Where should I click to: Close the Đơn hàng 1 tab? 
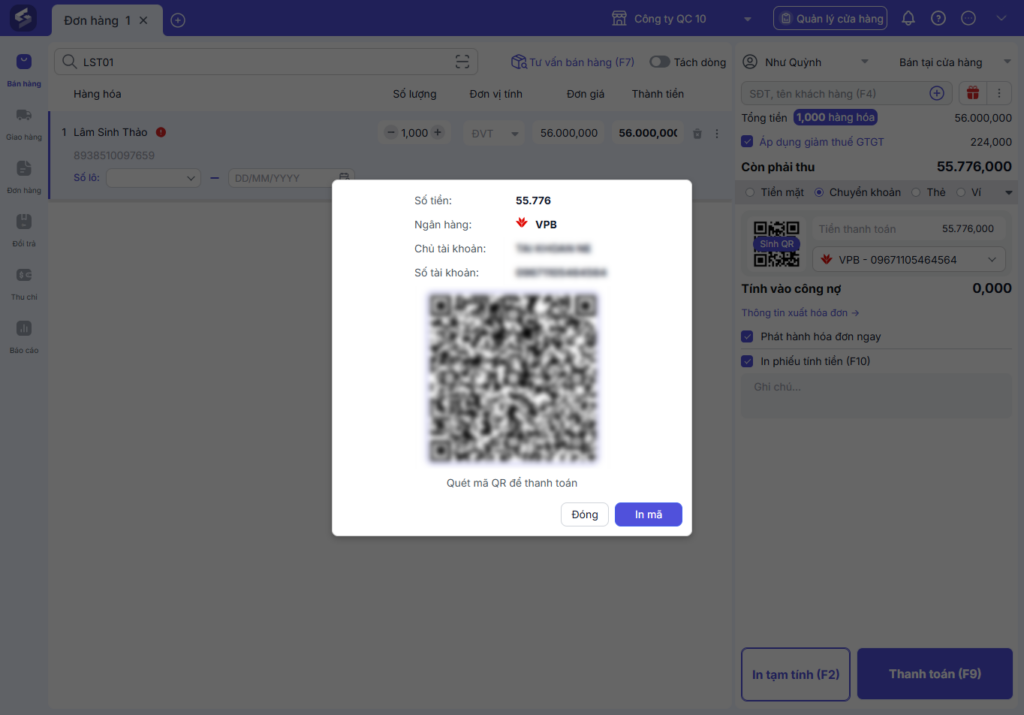(x=143, y=21)
